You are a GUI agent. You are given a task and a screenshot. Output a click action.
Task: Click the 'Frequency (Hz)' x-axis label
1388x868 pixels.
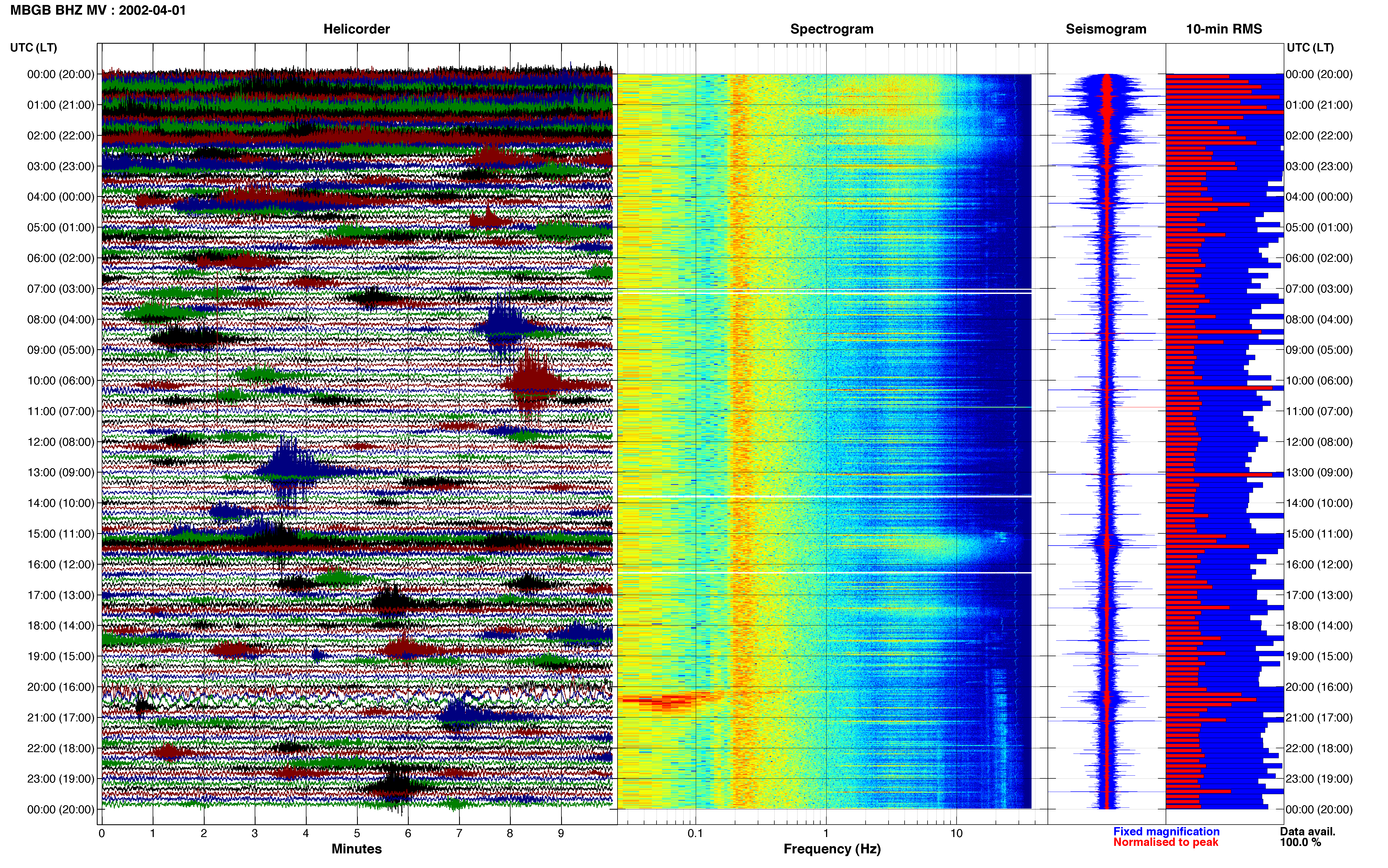832,849
